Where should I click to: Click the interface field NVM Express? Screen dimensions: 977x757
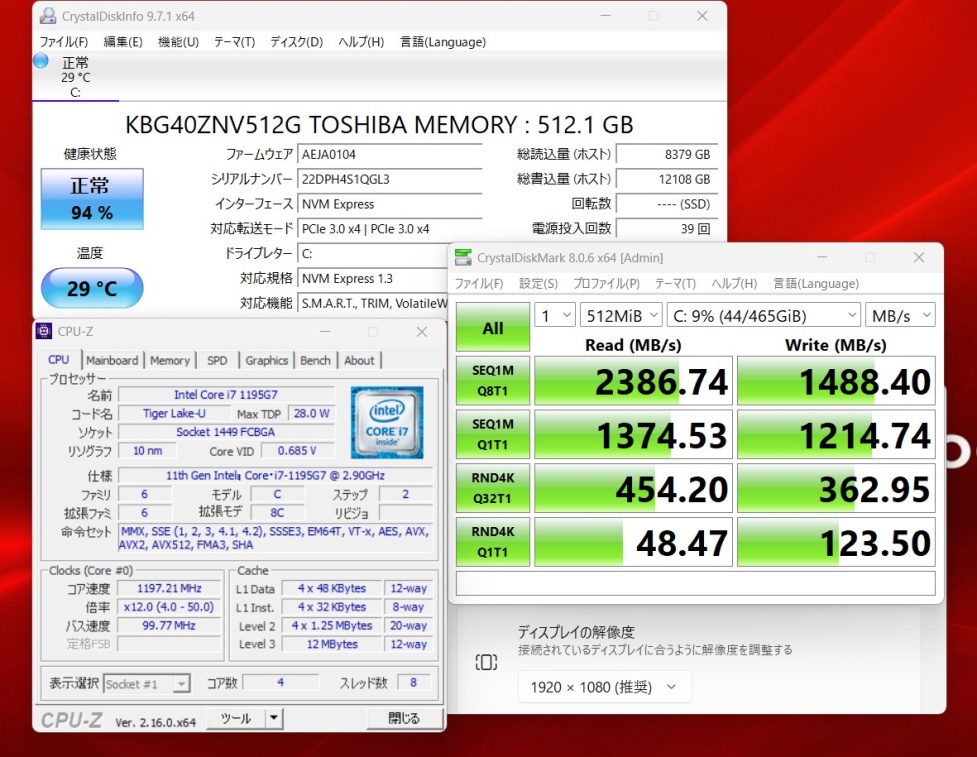[x=389, y=204]
